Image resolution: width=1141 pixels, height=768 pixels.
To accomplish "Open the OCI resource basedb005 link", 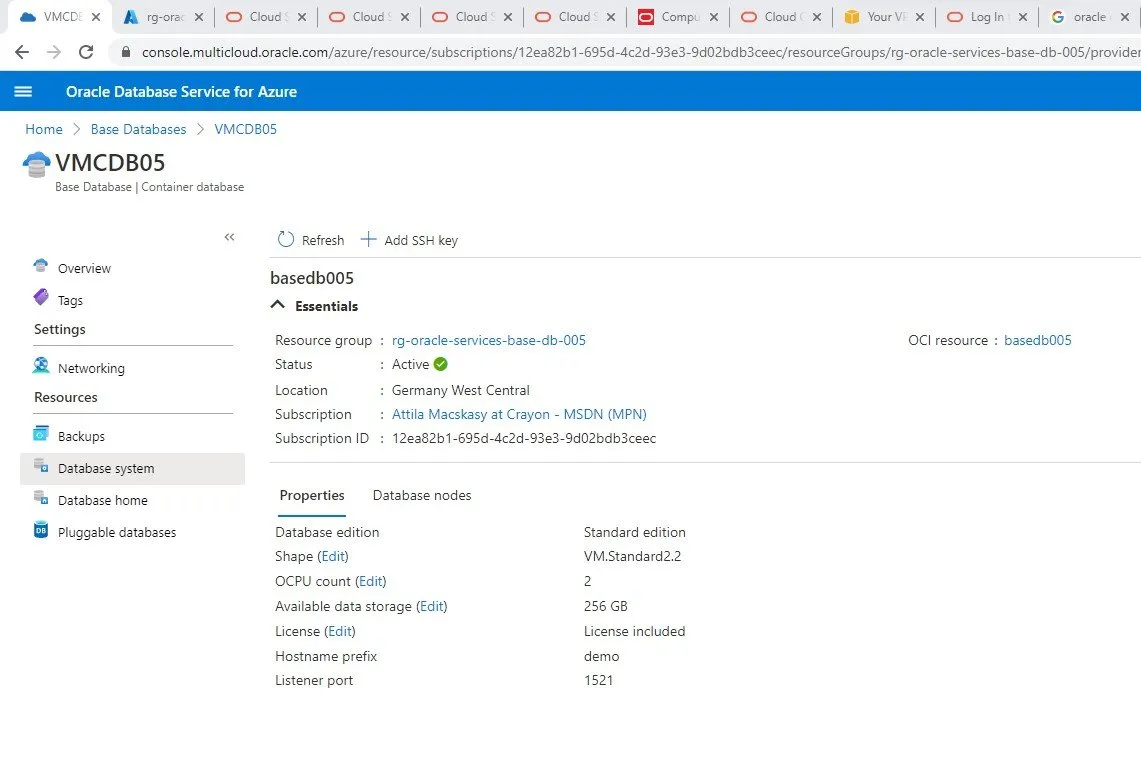I will coord(1038,340).
